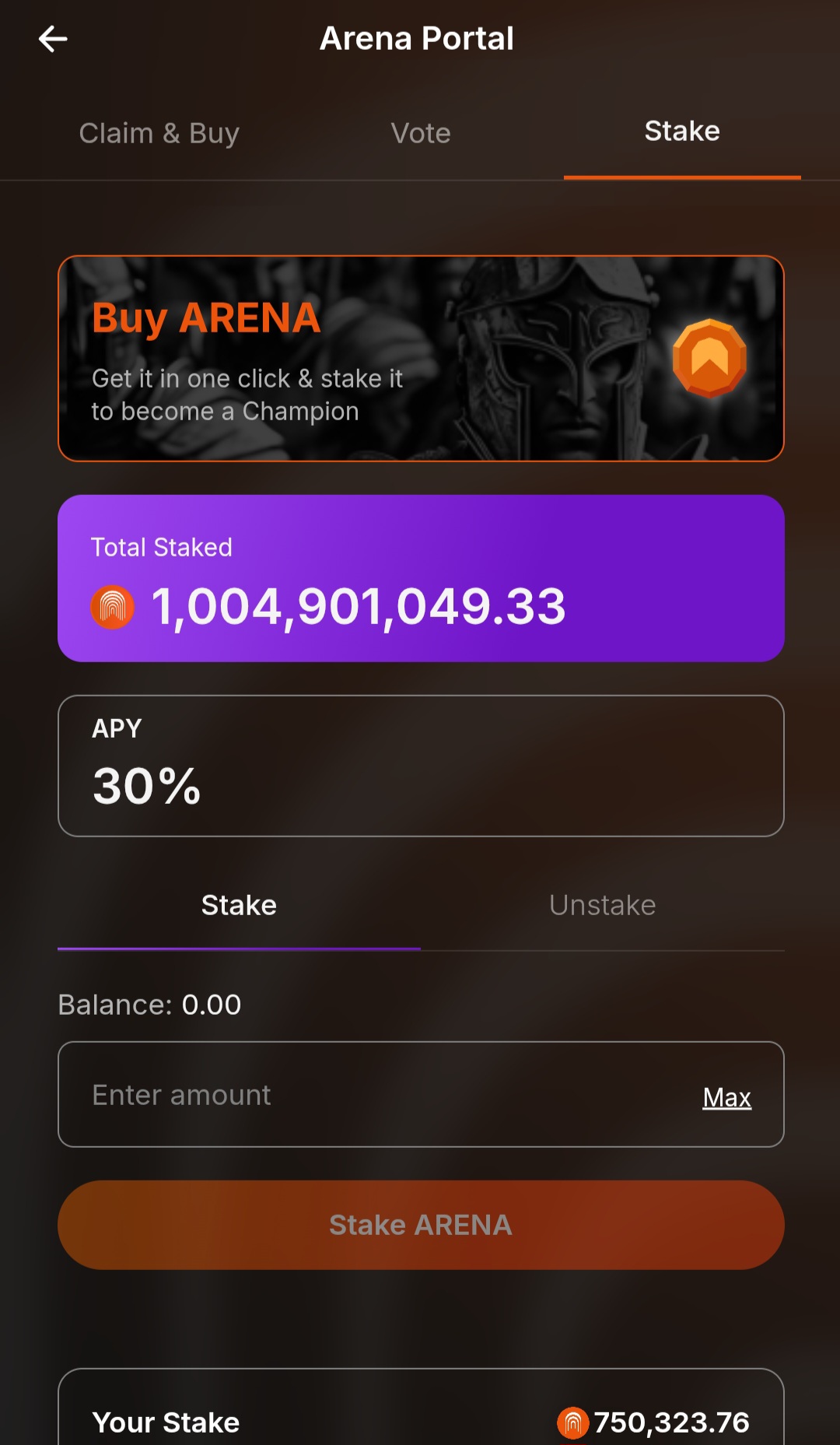The image size is (840, 1445).
Task: Switch to the Claim & Buy tab
Action: 159,133
